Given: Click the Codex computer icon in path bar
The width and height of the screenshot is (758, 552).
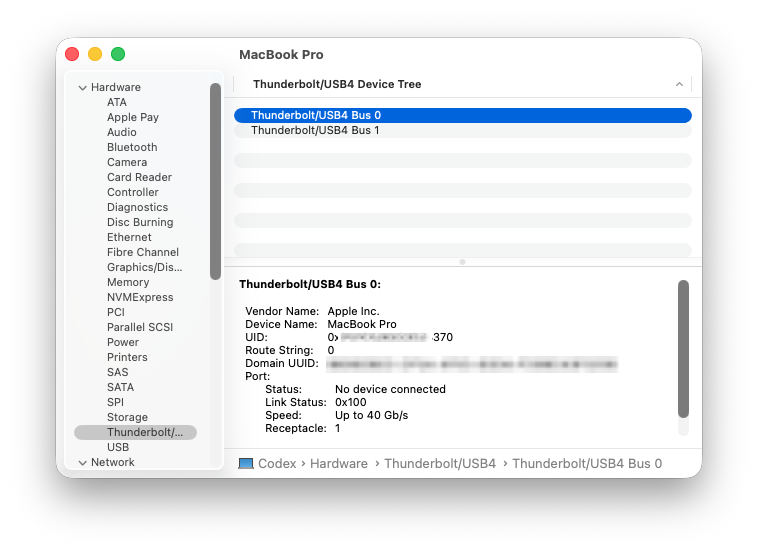Looking at the screenshot, I should (246, 463).
